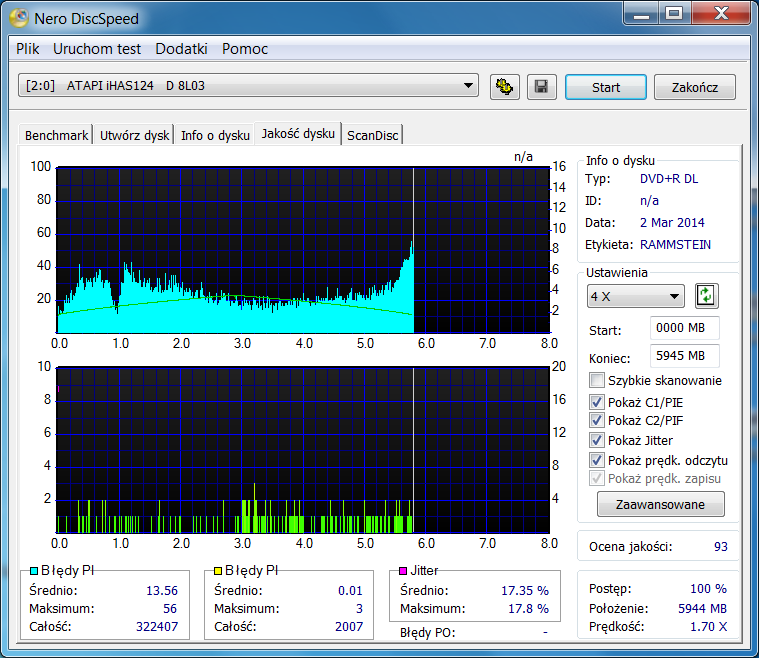Image resolution: width=759 pixels, height=658 pixels.
Task: Uncheck Pokaż C1/PIE checkbox
Action: point(597,402)
